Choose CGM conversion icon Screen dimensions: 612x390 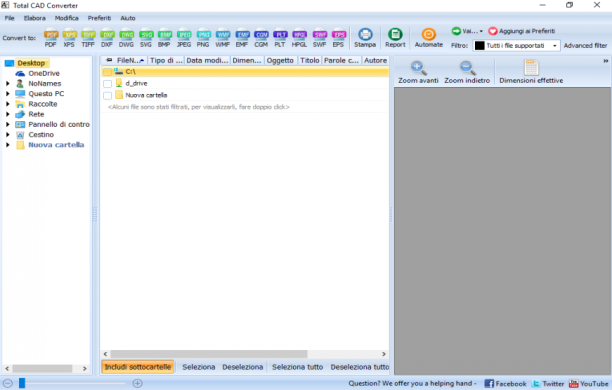click(x=261, y=38)
